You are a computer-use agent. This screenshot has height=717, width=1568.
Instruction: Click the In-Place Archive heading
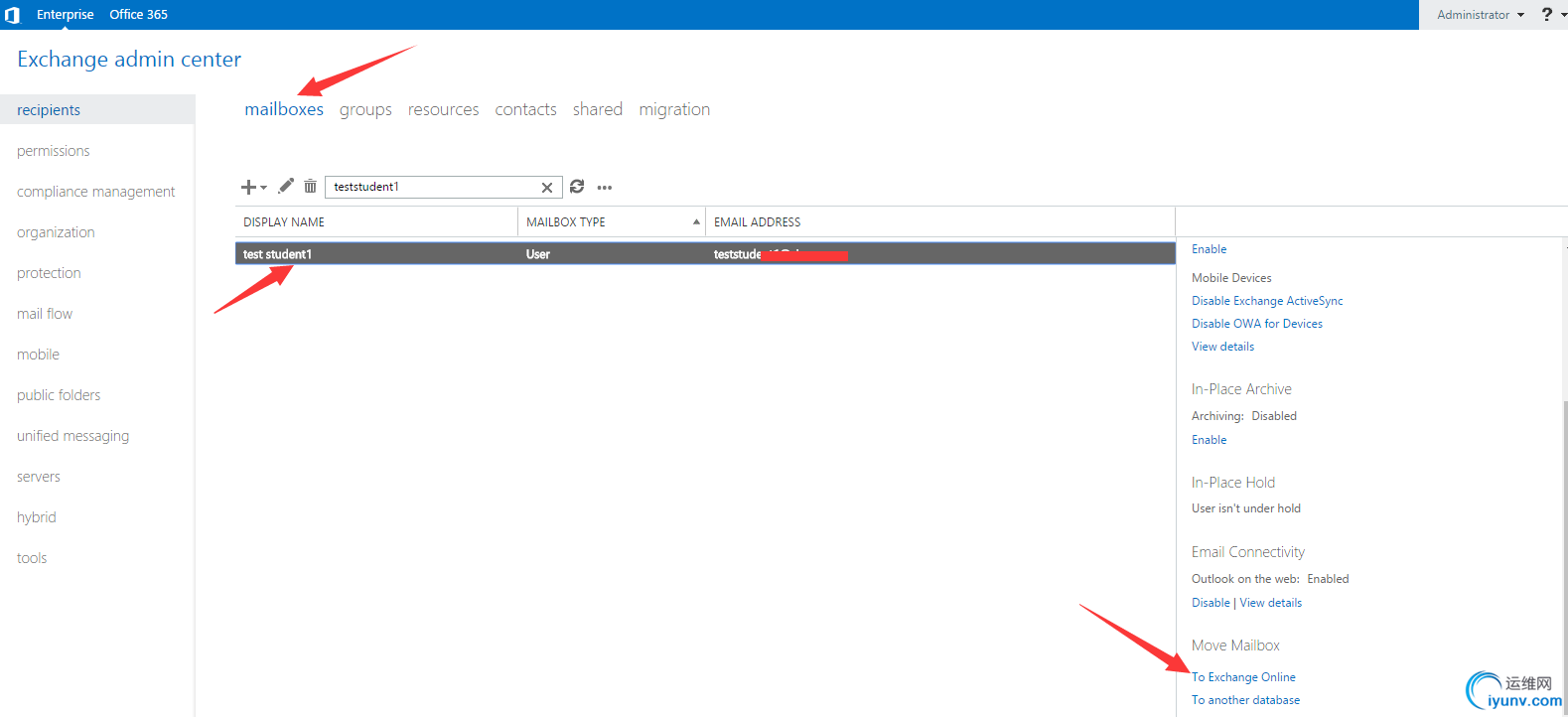[1241, 389]
